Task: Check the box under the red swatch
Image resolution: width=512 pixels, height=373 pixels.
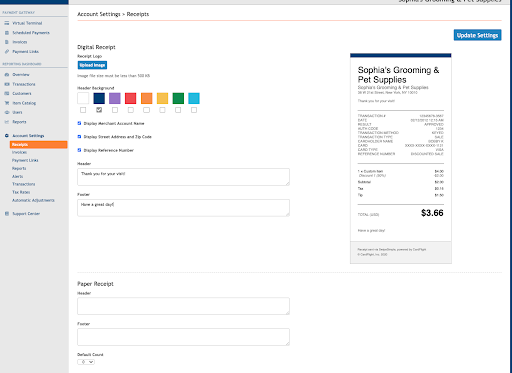Action: point(131,110)
